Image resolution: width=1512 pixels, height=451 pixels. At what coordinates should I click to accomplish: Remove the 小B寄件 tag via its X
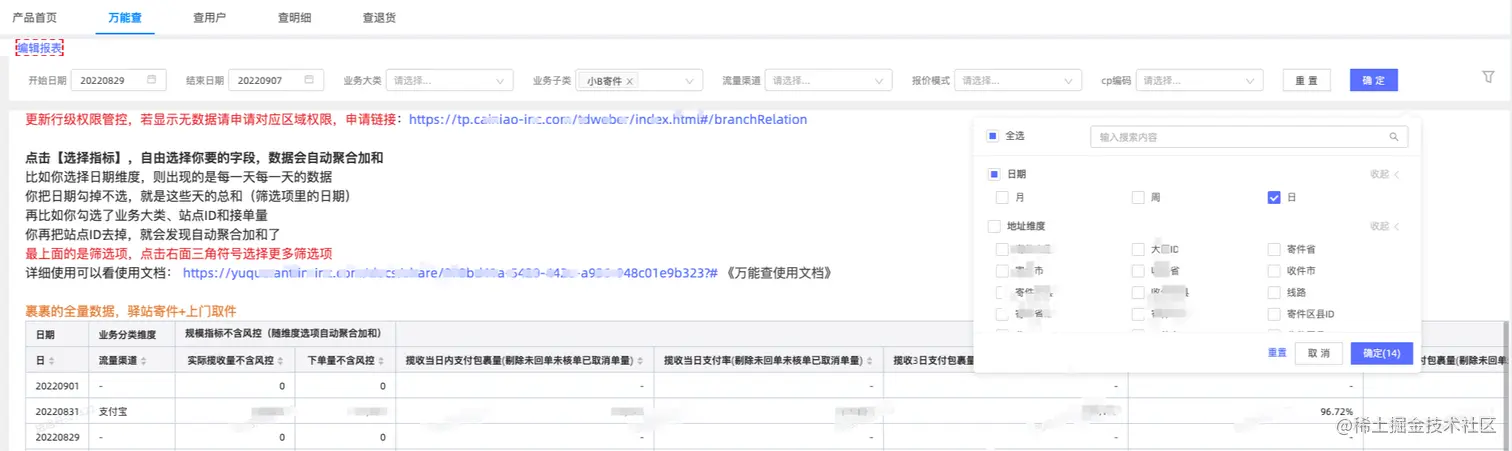(631, 81)
